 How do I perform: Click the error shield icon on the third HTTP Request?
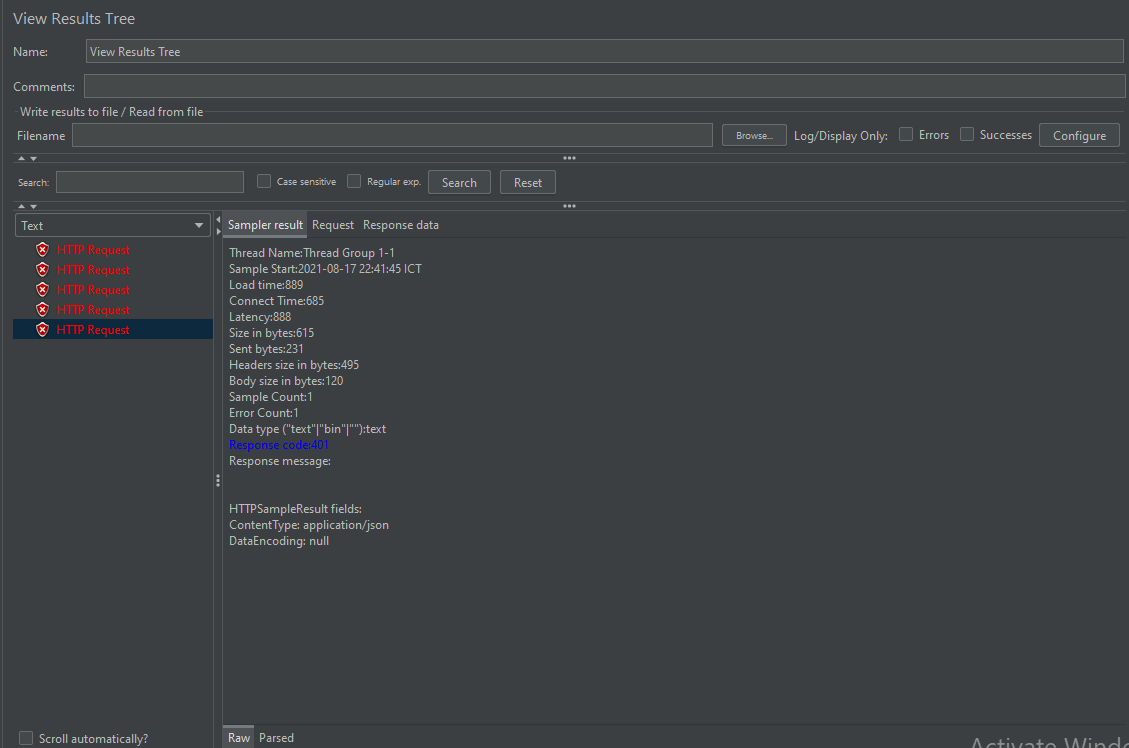click(x=41, y=289)
